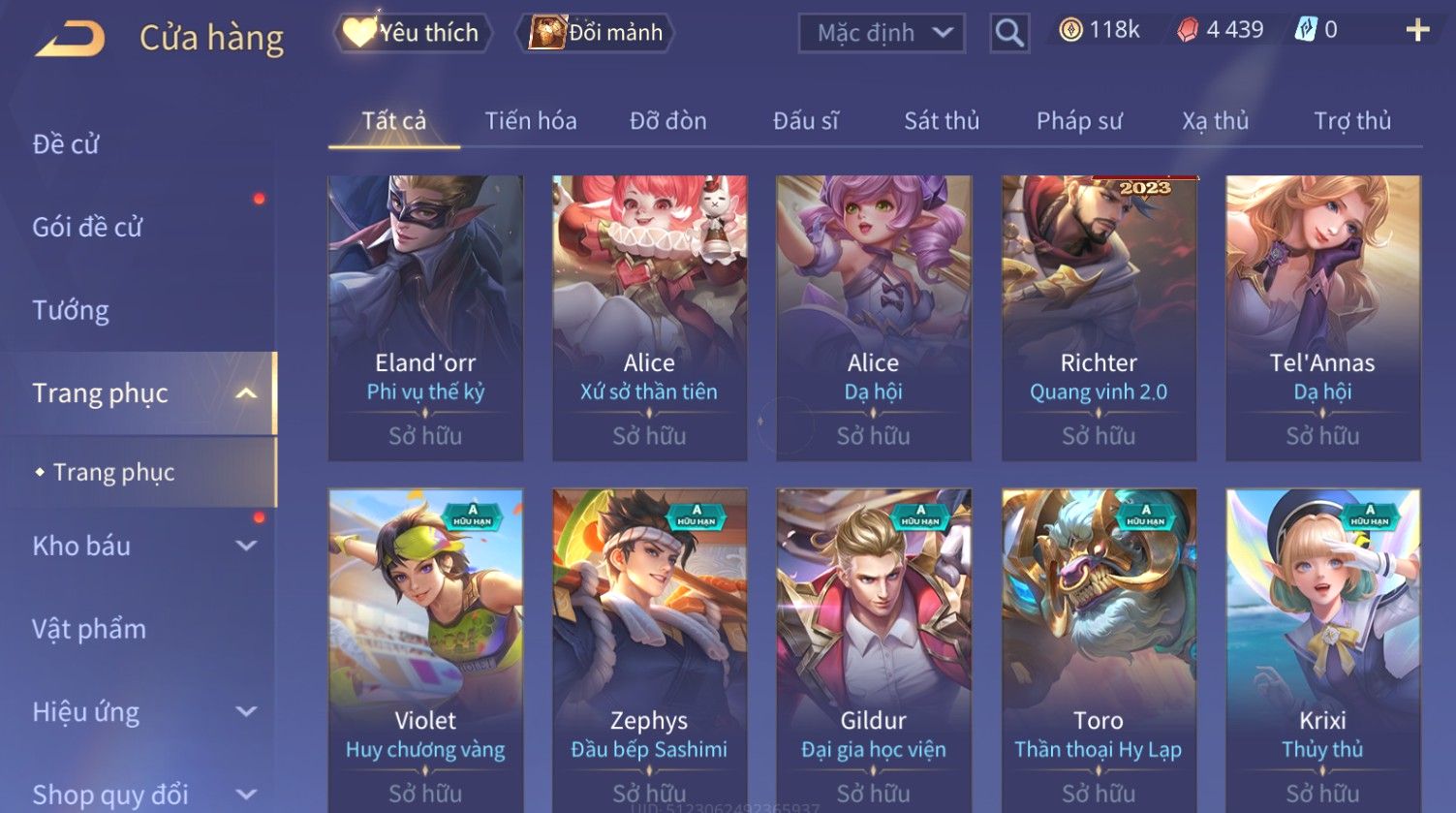The width and height of the screenshot is (1456, 813).
Task: Open the search magnifier icon
Action: point(1008,33)
